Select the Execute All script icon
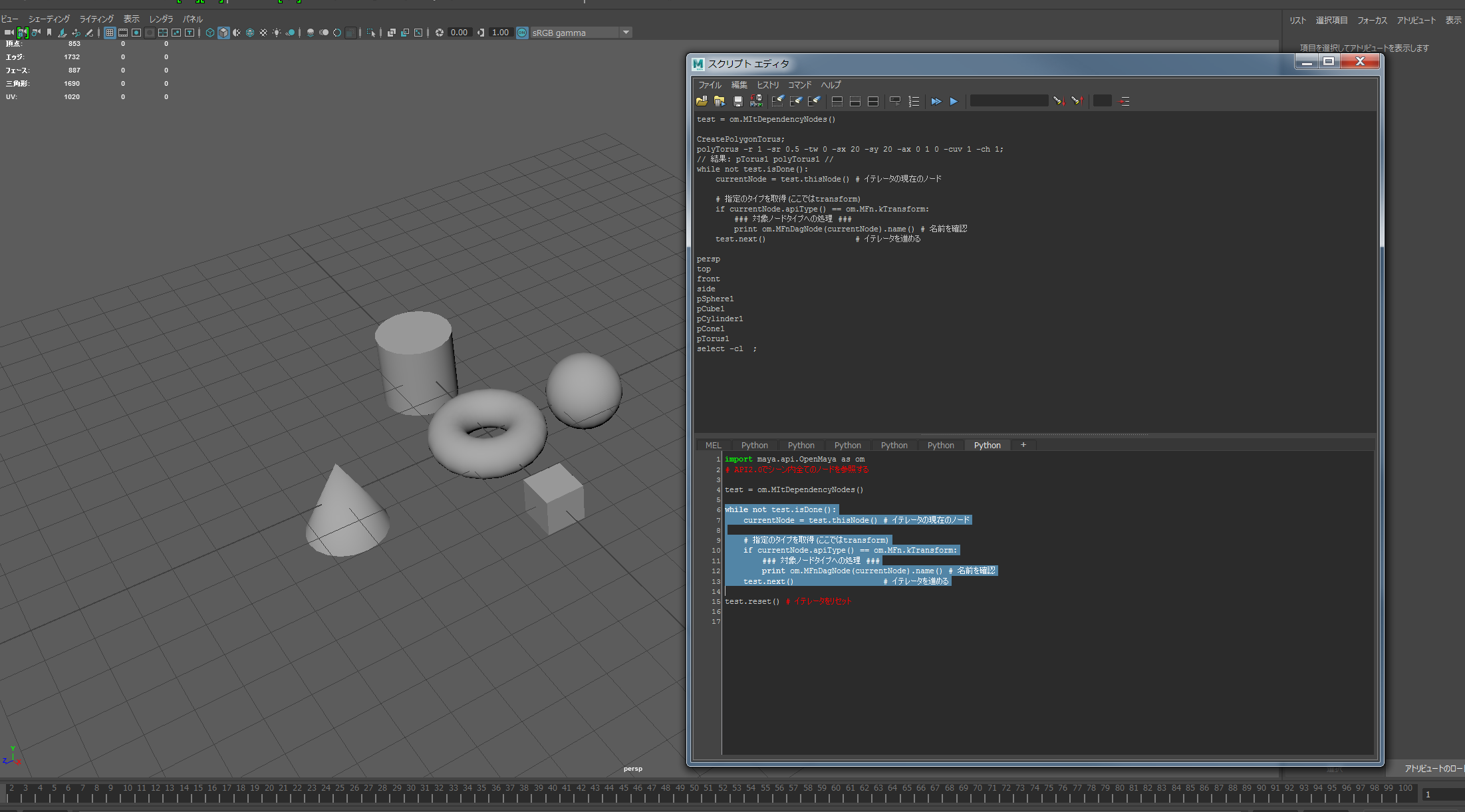The image size is (1465, 812). click(936, 101)
